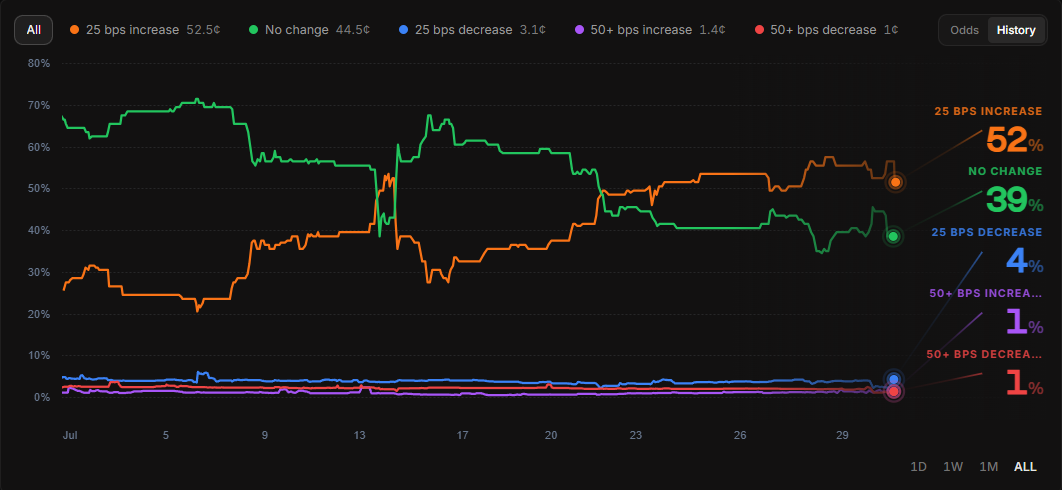Click the green endpoint marker on chart
This screenshot has height=490, width=1062.
893,237
